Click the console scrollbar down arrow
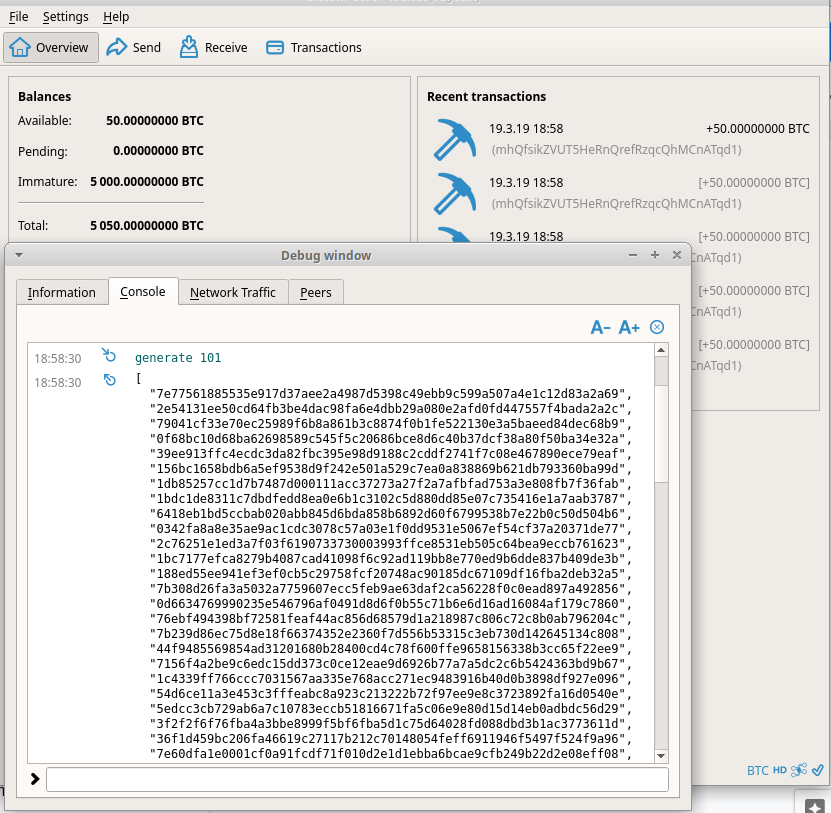Screen dimensions: 831x813 (661, 756)
